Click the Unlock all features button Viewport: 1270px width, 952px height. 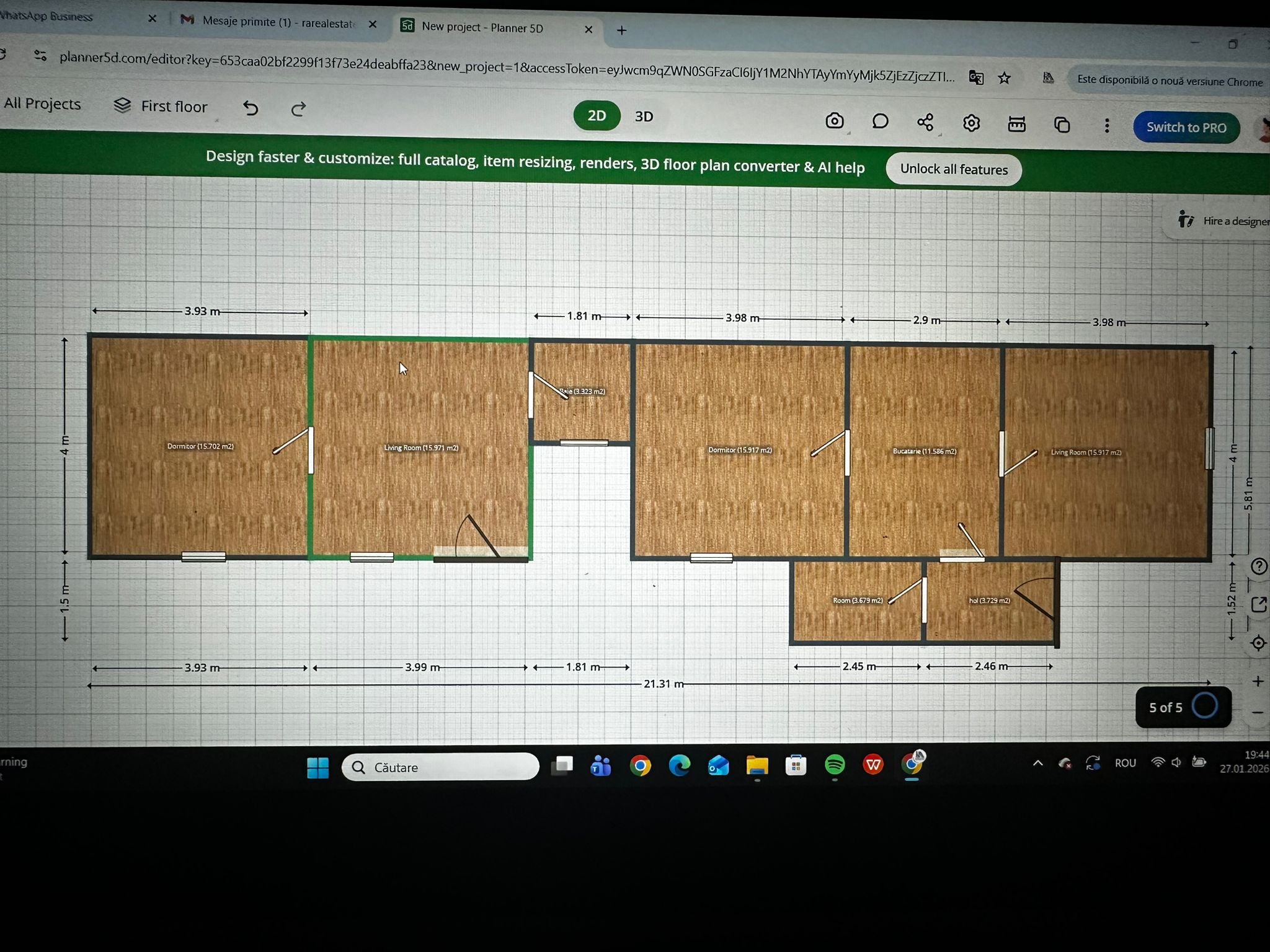(x=953, y=169)
